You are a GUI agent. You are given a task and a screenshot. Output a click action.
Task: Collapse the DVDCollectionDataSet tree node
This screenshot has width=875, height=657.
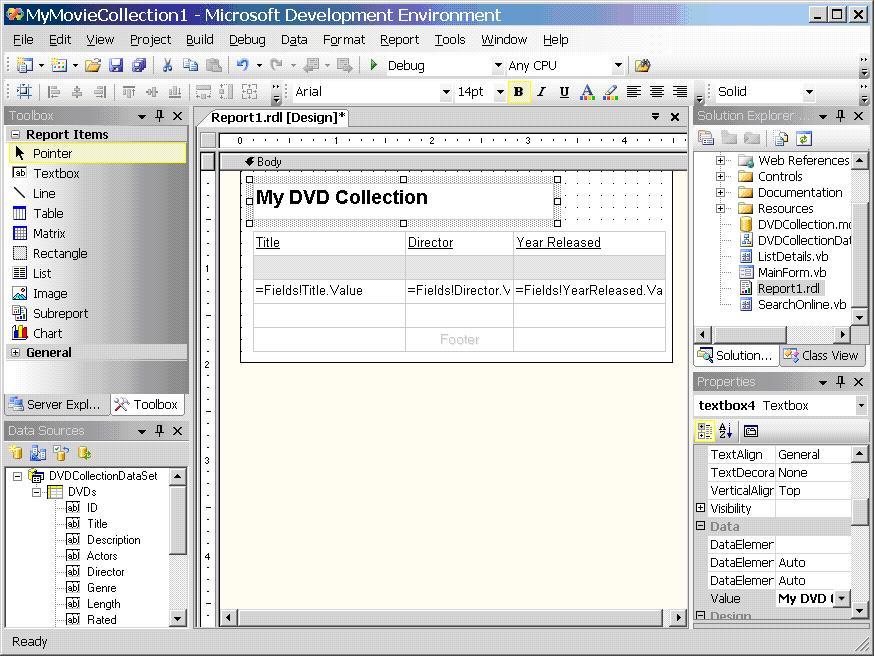[18, 476]
